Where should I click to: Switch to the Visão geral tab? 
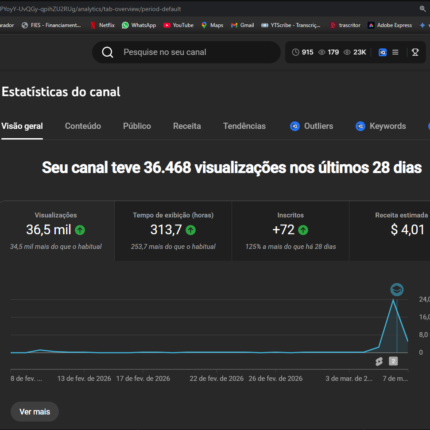22,126
